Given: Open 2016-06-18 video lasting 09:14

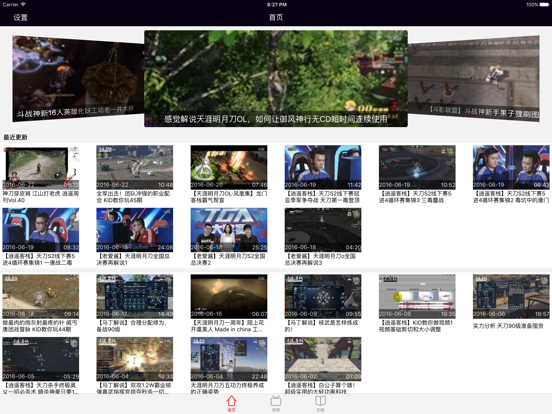Looking at the screenshot, I should (40, 296).
